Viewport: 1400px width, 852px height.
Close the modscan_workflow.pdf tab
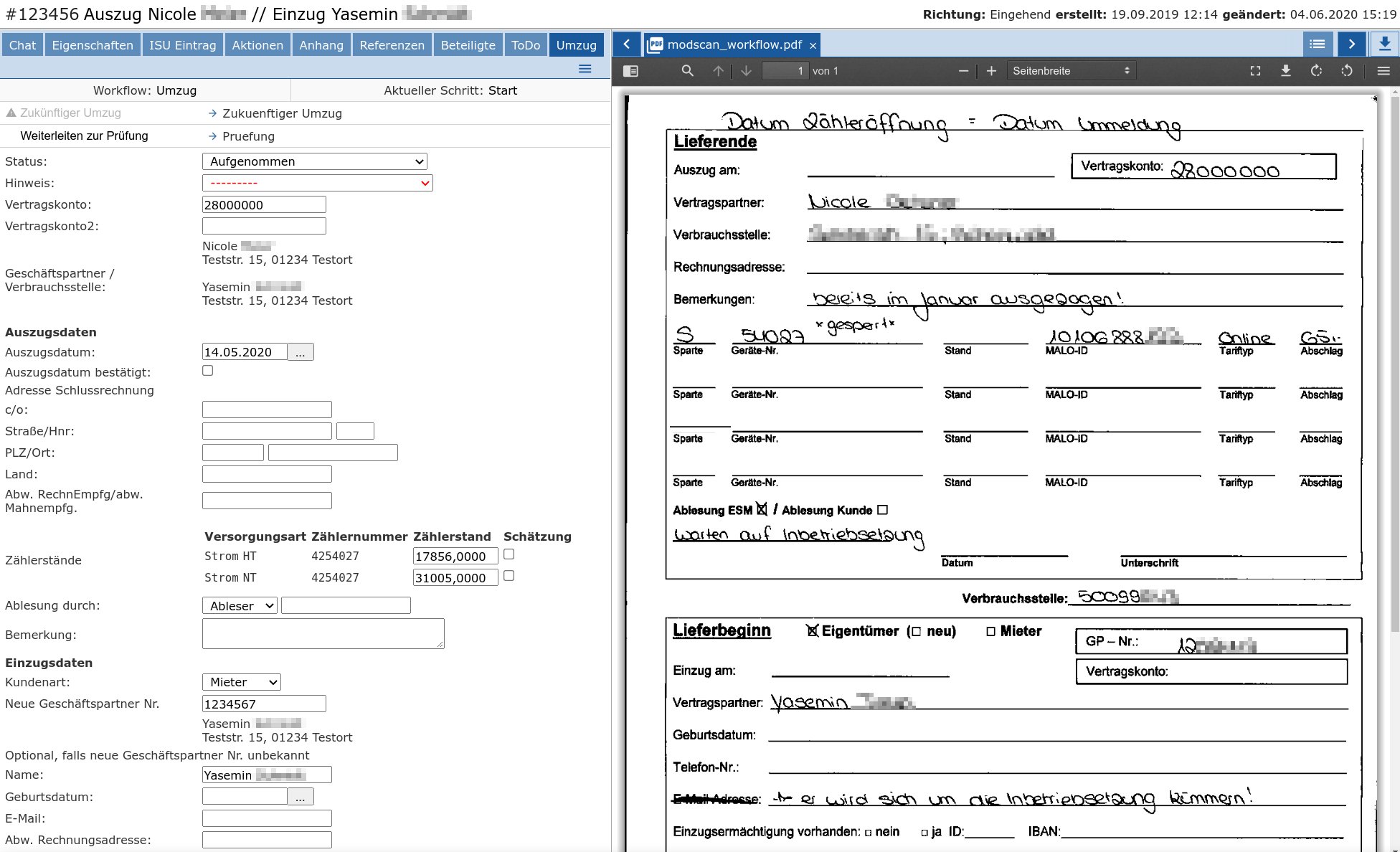pos(813,45)
